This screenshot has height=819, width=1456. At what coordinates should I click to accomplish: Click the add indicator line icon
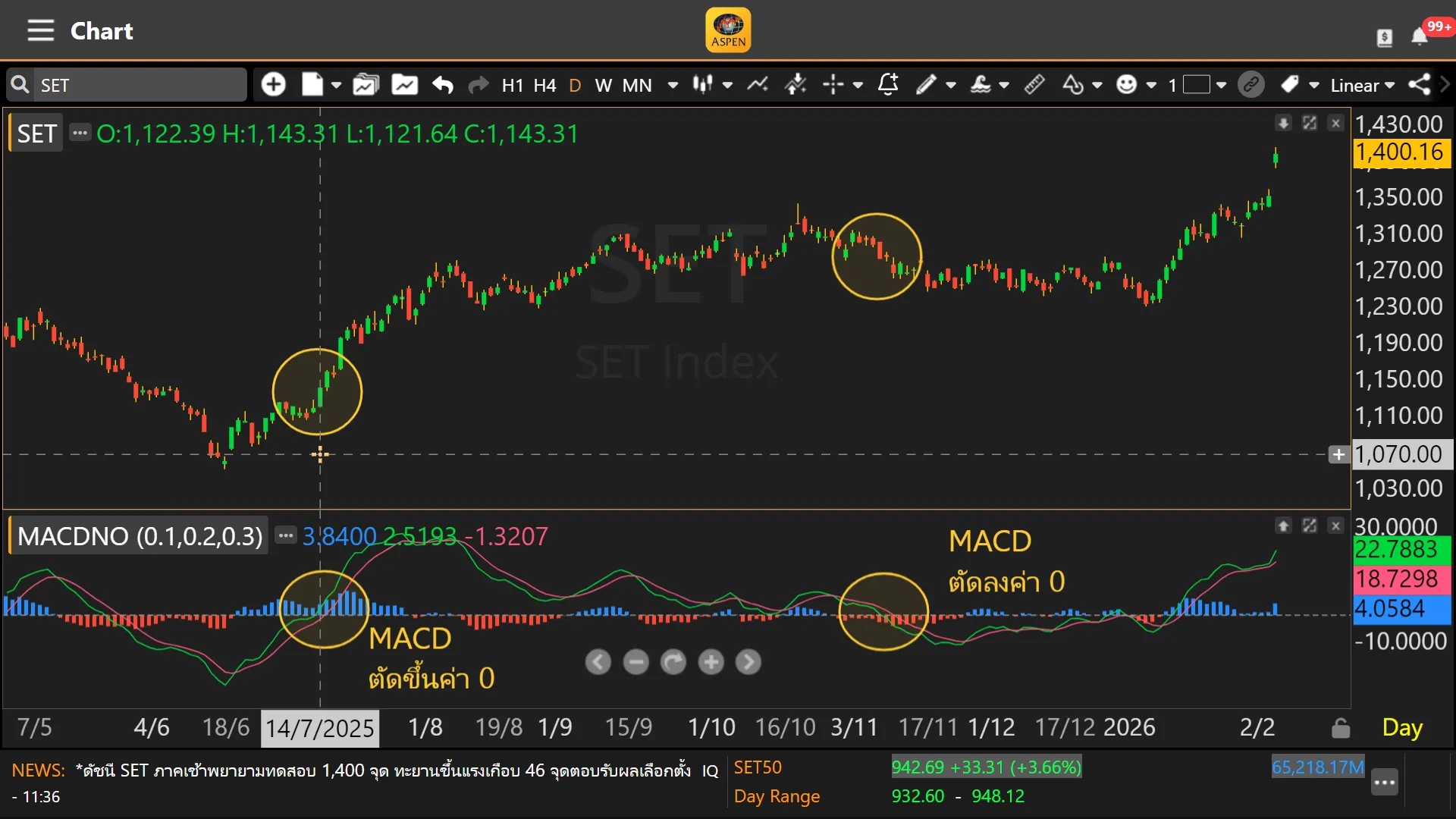pyautogui.click(x=757, y=85)
